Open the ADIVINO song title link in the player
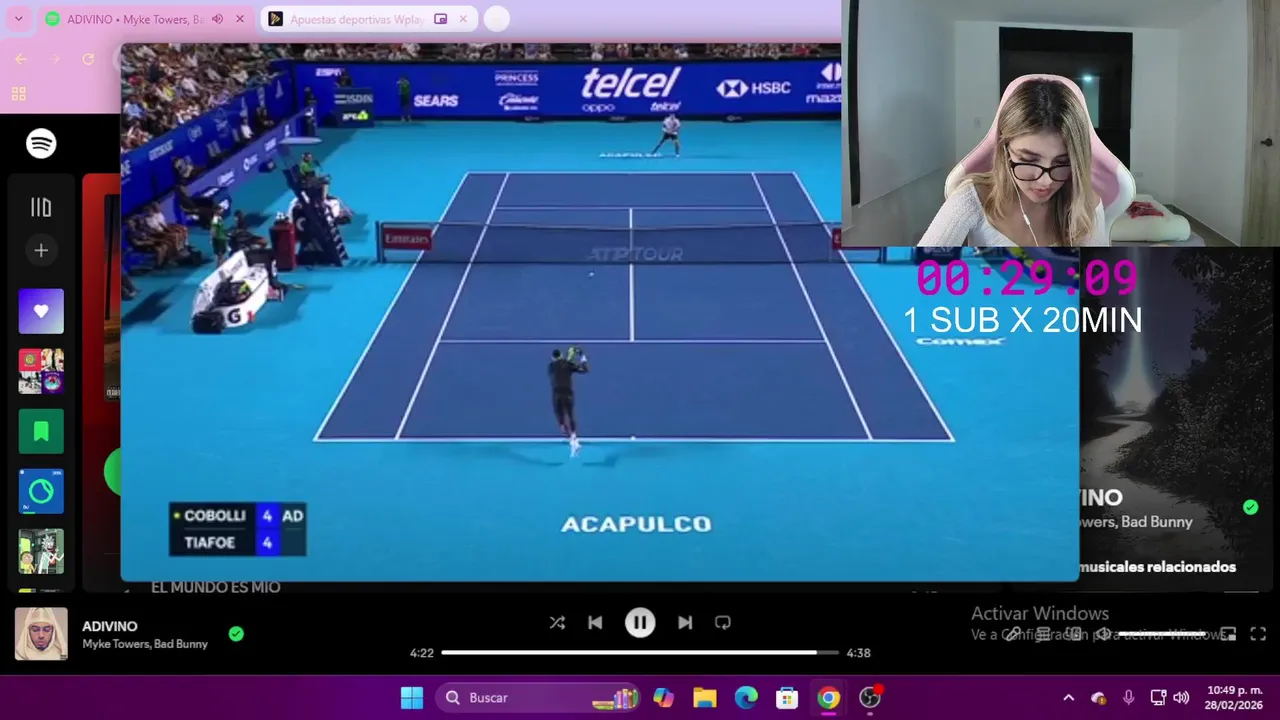The height and width of the screenshot is (720, 1280). [x=110, y=626]
